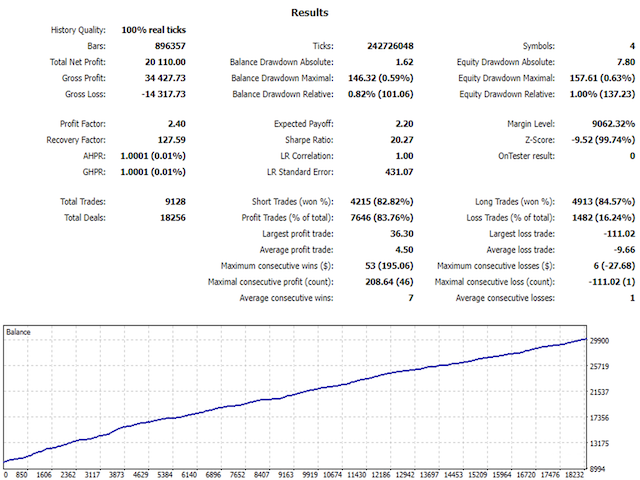This screenshot has width=640, height=480.
Task: Select Average loss trade value -9.66
Action: click(624, 250)
